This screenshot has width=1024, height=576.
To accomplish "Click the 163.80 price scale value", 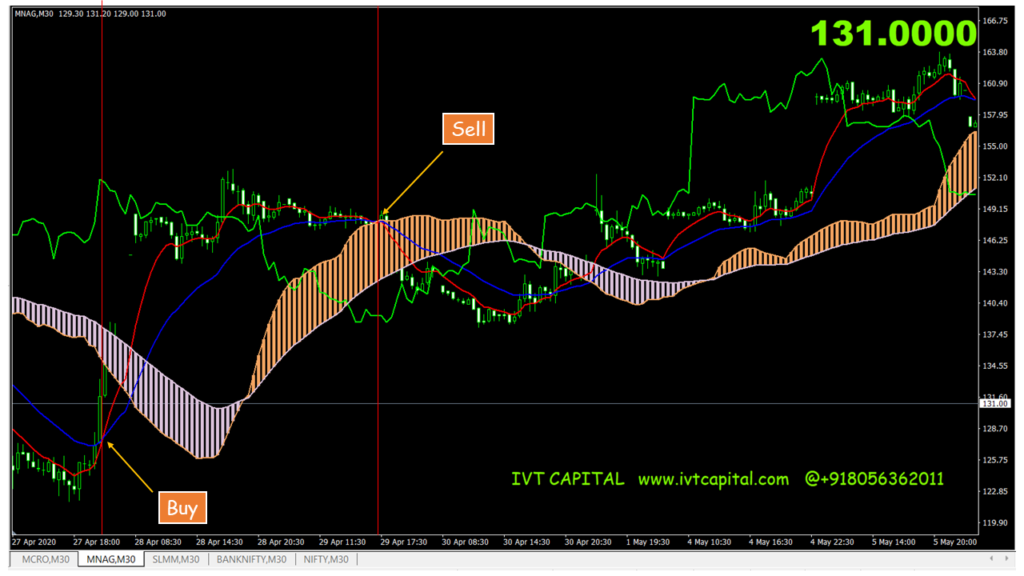I will tap(995, 52).
